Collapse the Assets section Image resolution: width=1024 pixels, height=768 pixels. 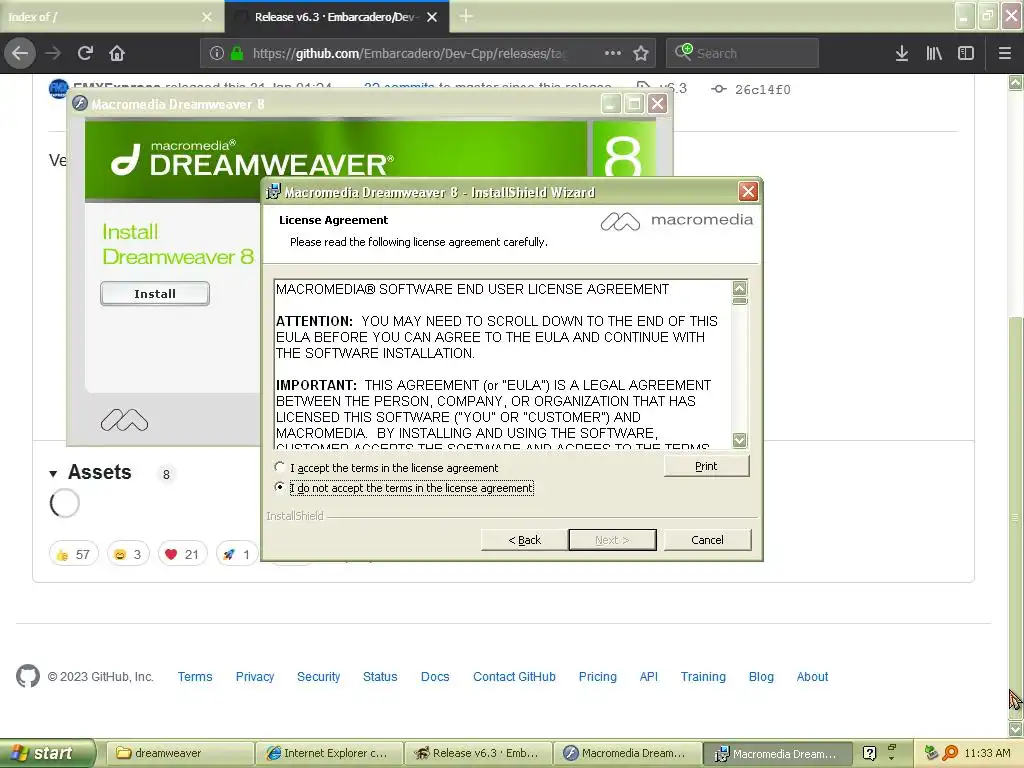(x=53, y=473)
